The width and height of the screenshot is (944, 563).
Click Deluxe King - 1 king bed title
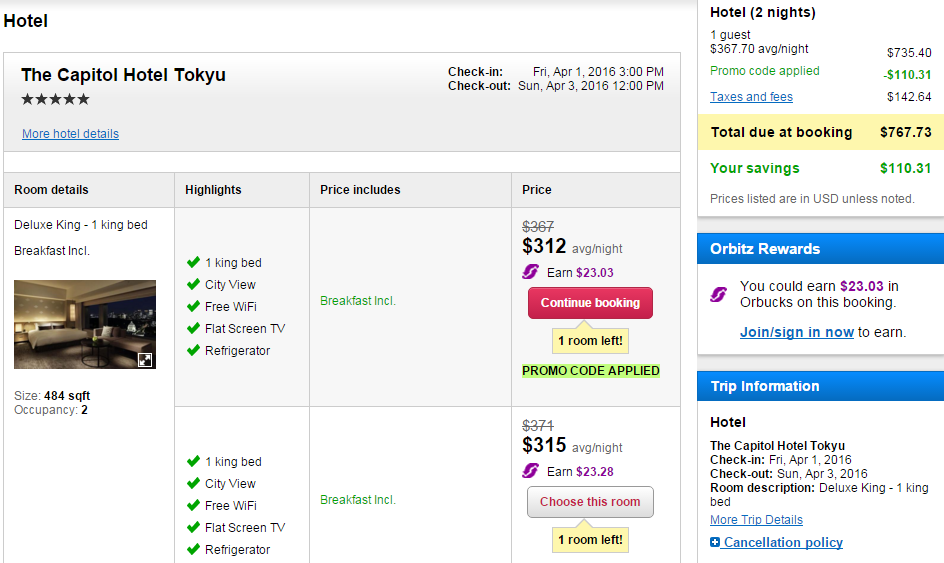coord(81,225)
